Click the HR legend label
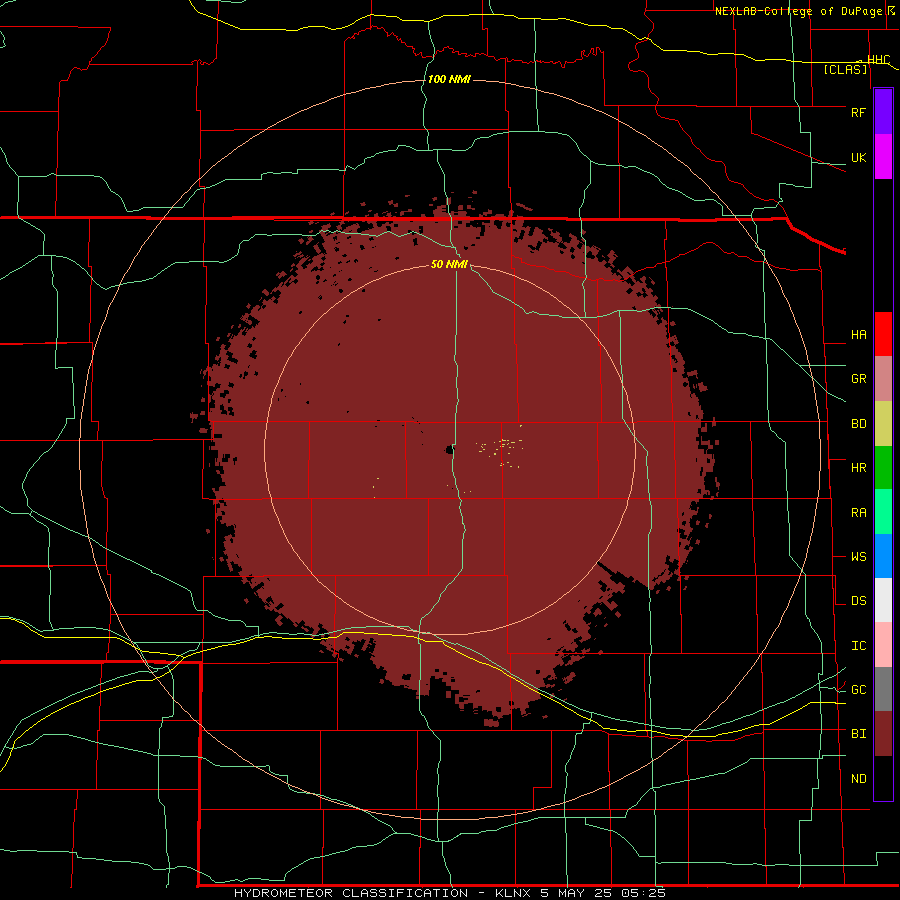The image size is (900, 900). (858, 468)
